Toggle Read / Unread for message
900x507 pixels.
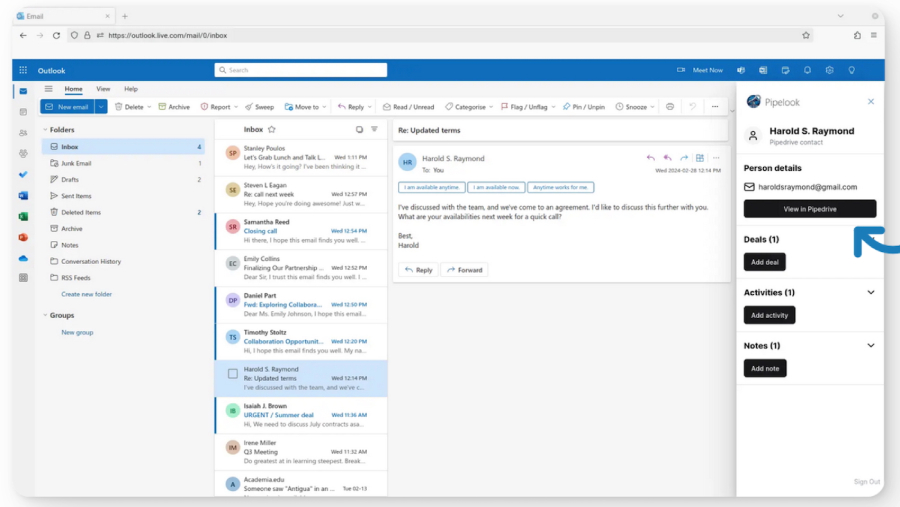coord(408,107)
